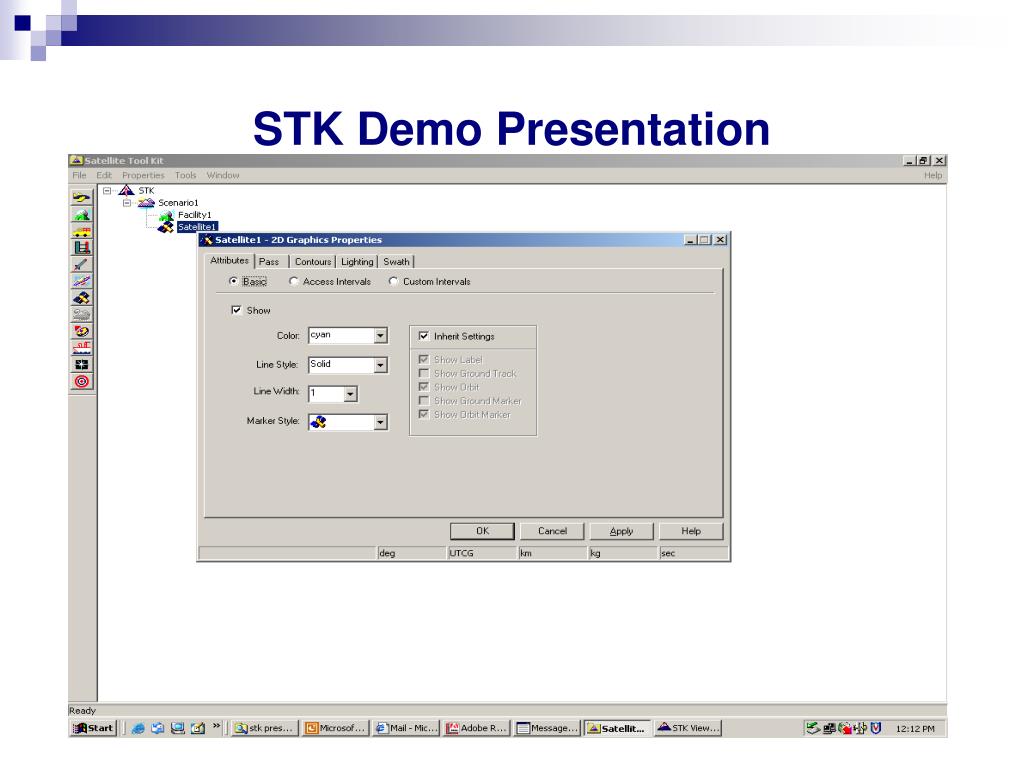
Task: Toggle the Show Label checkbox
Action: (x=424, y=359)
